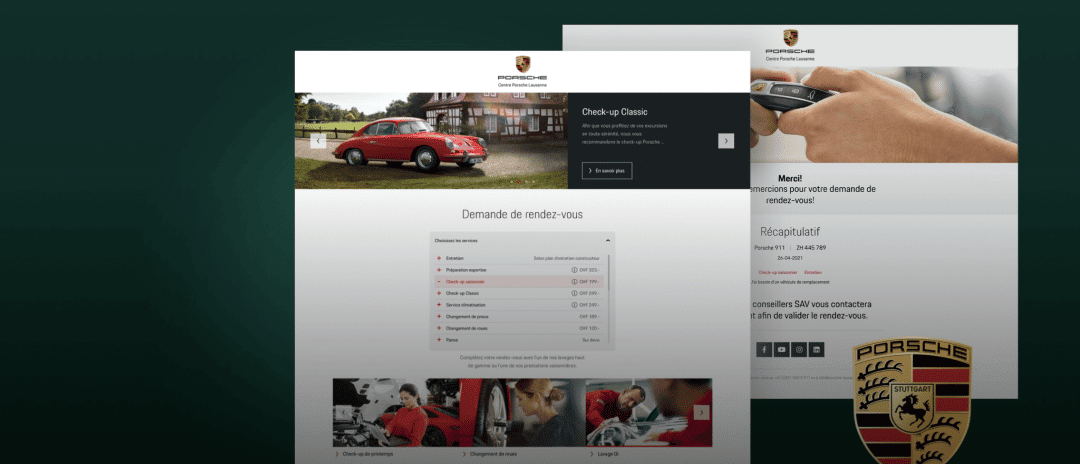The image size is (1080, 464).
Task: Add the Entretien service with plus icon
Action: [x=438, y=259]
